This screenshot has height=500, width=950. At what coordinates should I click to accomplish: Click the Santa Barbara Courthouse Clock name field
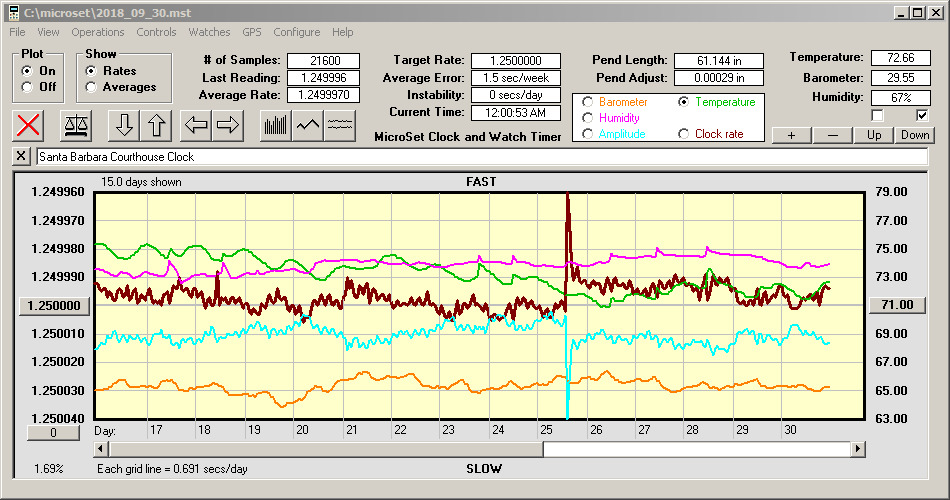click(482, 156)
